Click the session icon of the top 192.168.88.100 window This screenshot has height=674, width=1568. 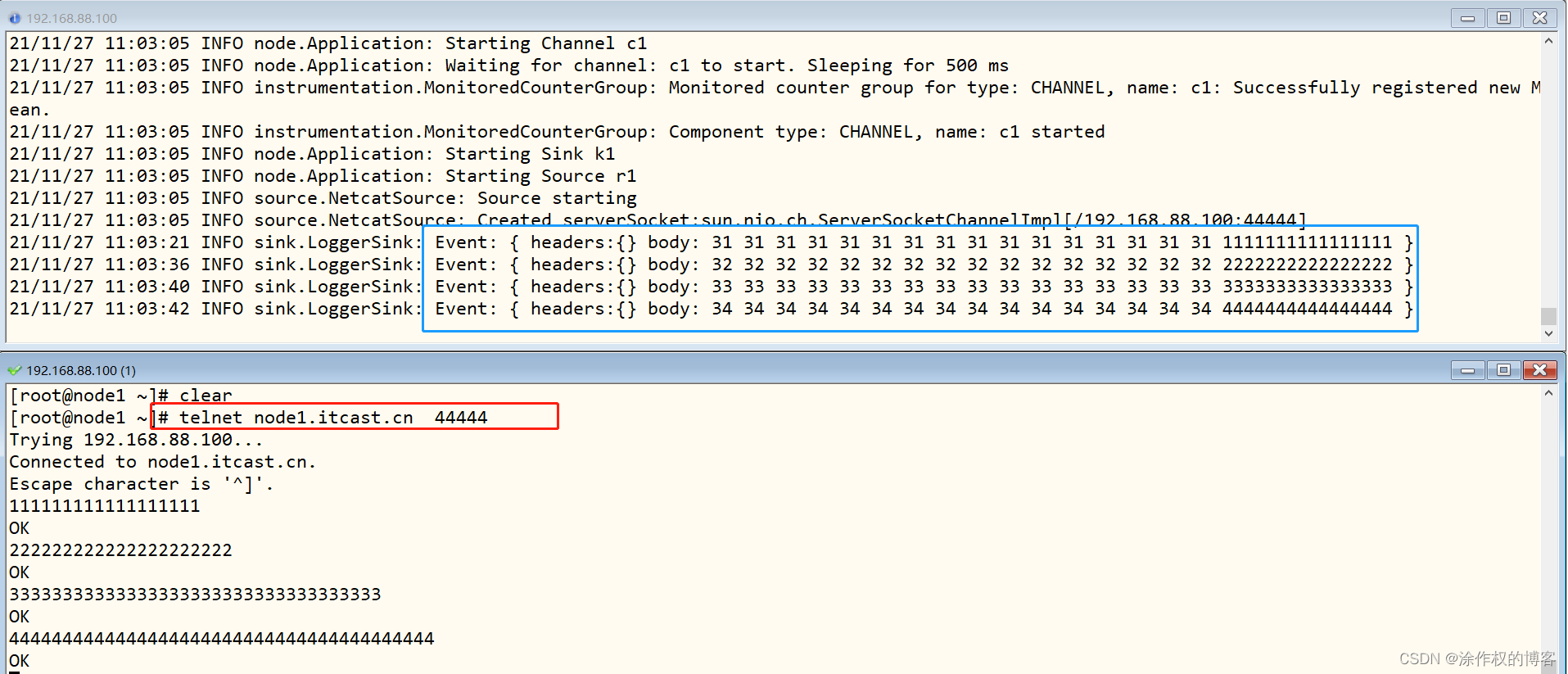pyautogui.click(x=15, y=18)
